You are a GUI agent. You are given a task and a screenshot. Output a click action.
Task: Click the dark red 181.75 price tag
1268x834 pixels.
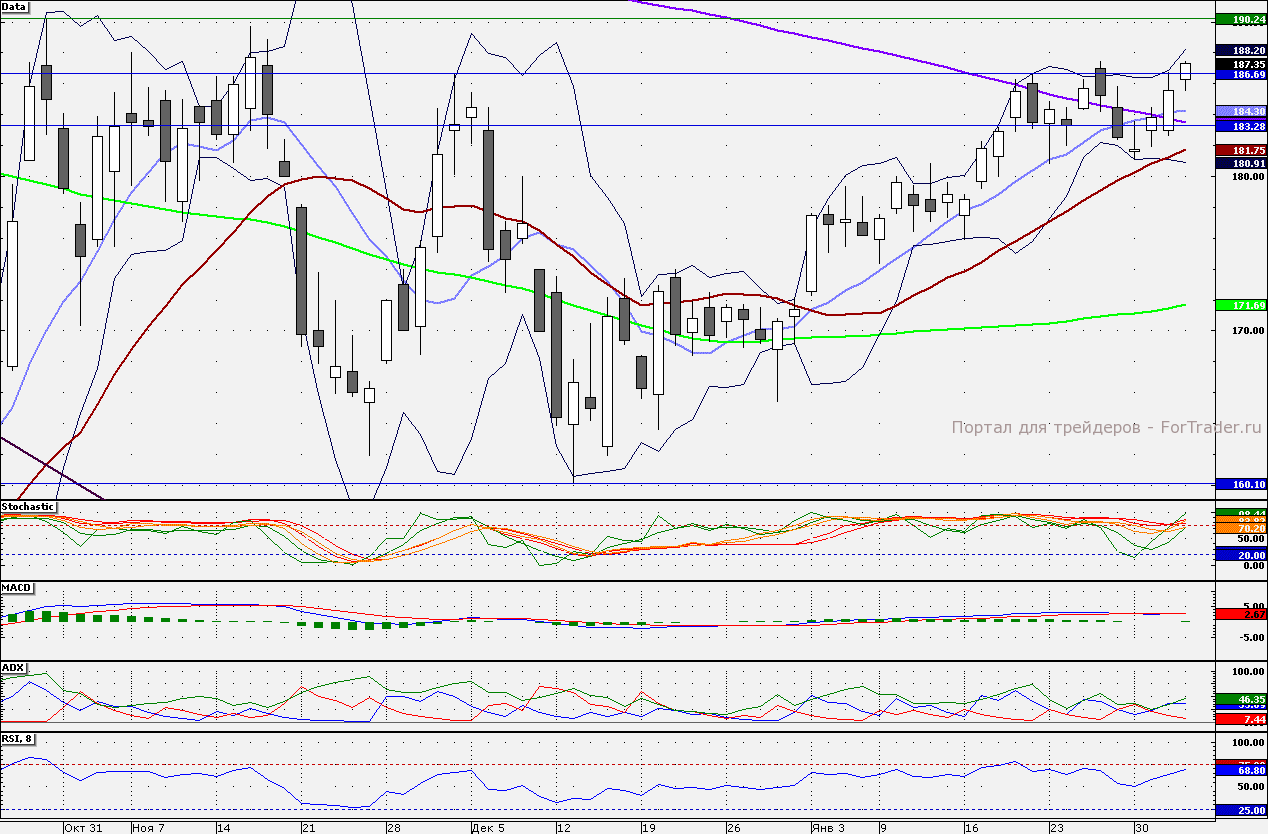1240,150
